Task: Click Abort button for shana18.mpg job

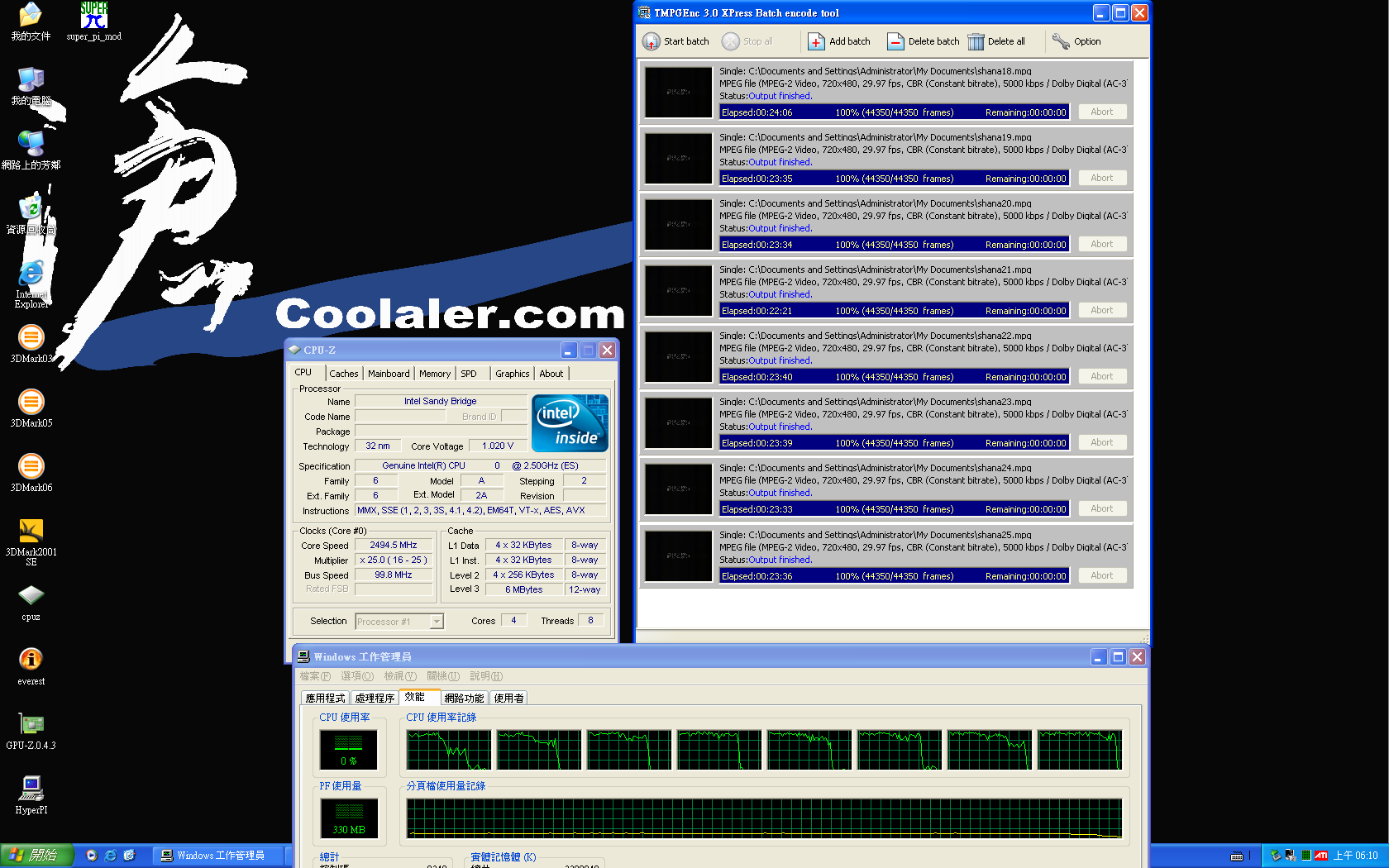Action: coord(1102,112)
